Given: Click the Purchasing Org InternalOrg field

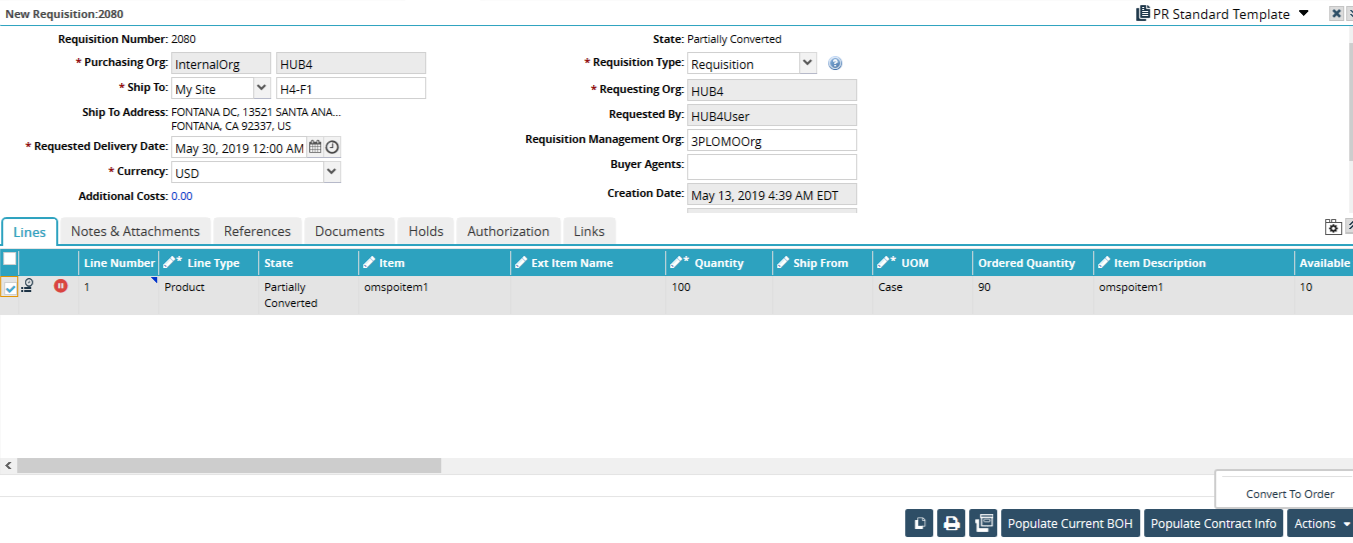Looking at the screenshot, I should pos(221,63).
